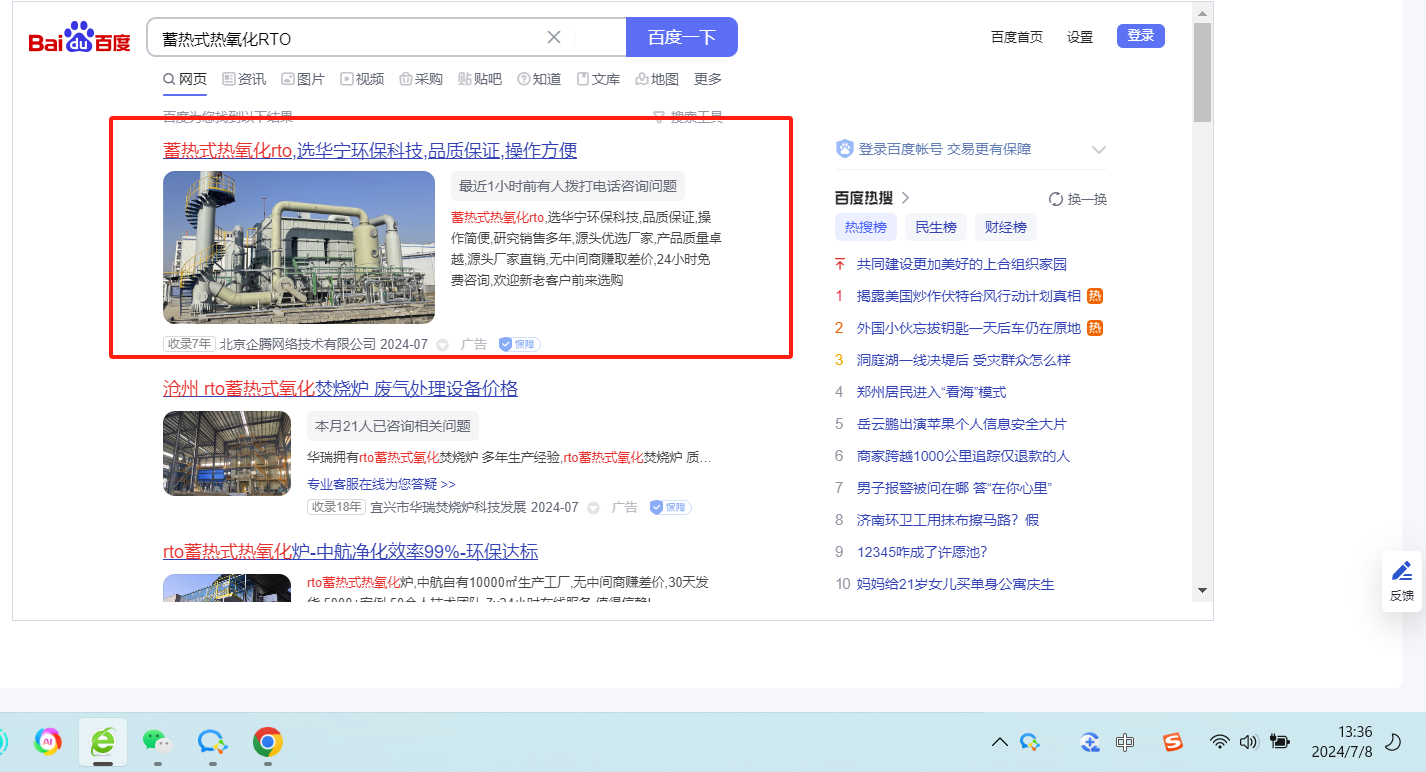Open the 地图 tab
Screen dimensions: 1426x772
(x=657, y=79)
